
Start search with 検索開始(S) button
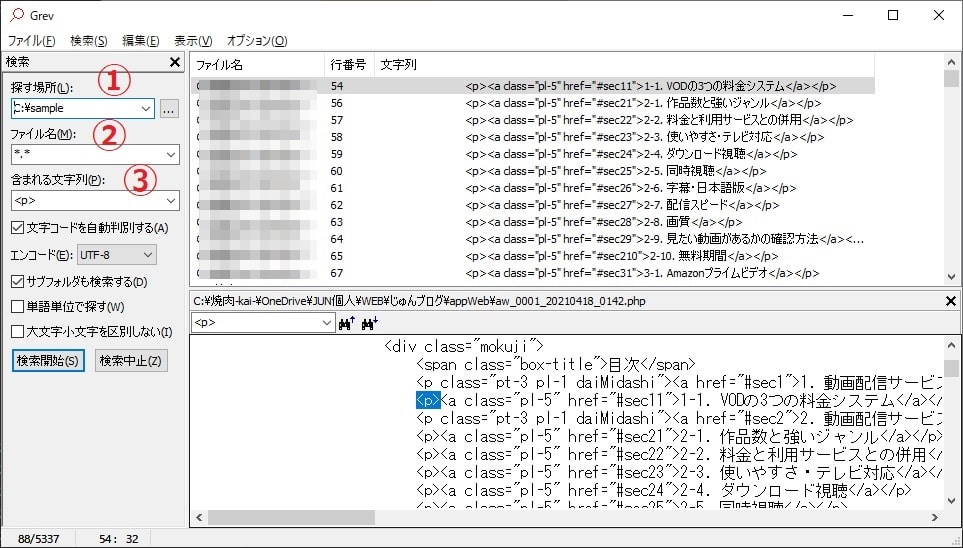pyautogui.click(x=48, y=361)
